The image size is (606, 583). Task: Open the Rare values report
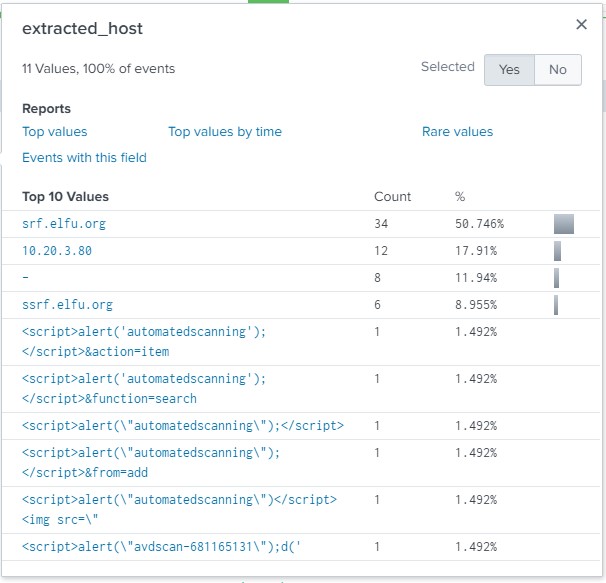click(457, 132)
